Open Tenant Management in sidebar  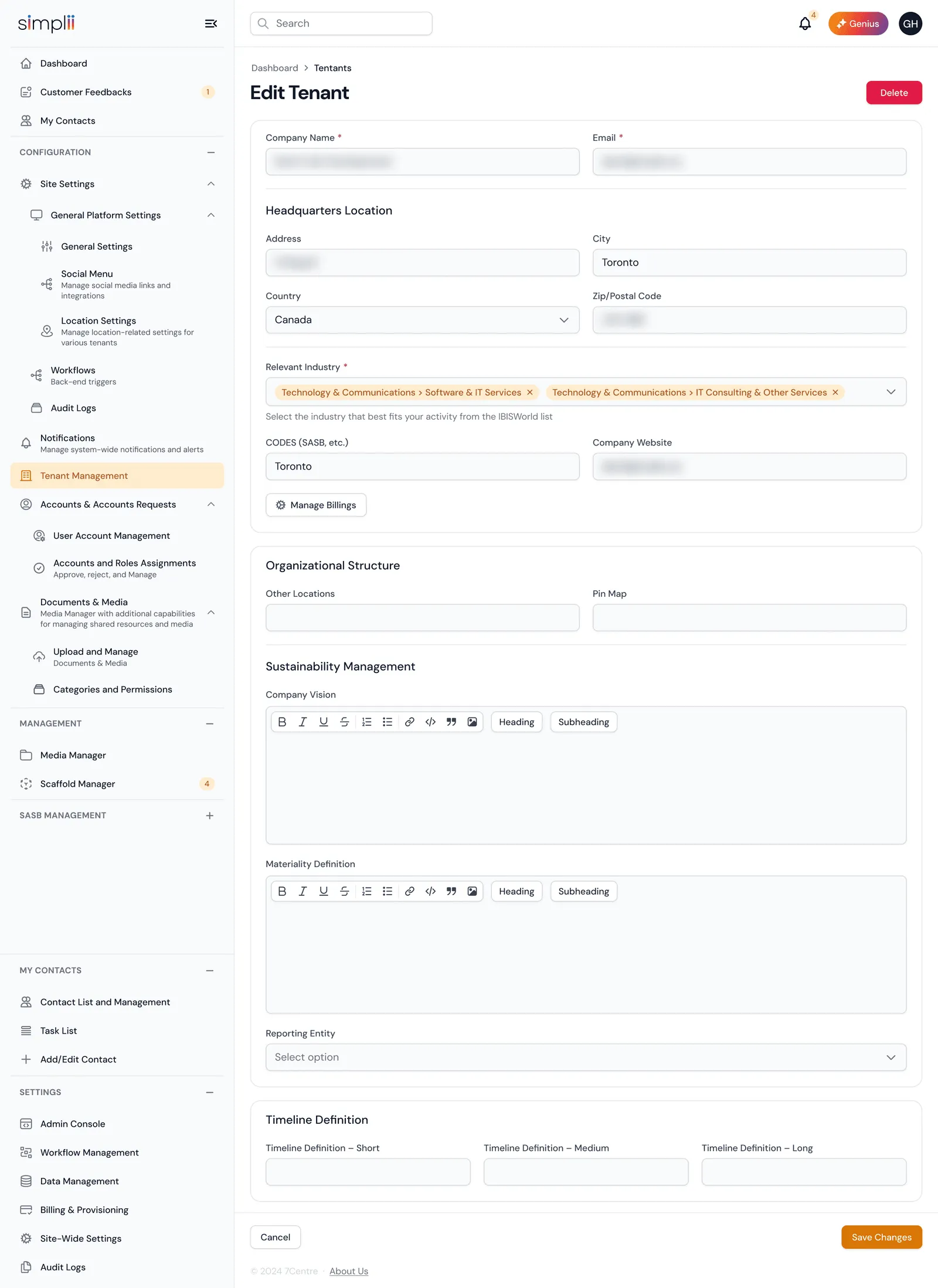pos(117,475)
